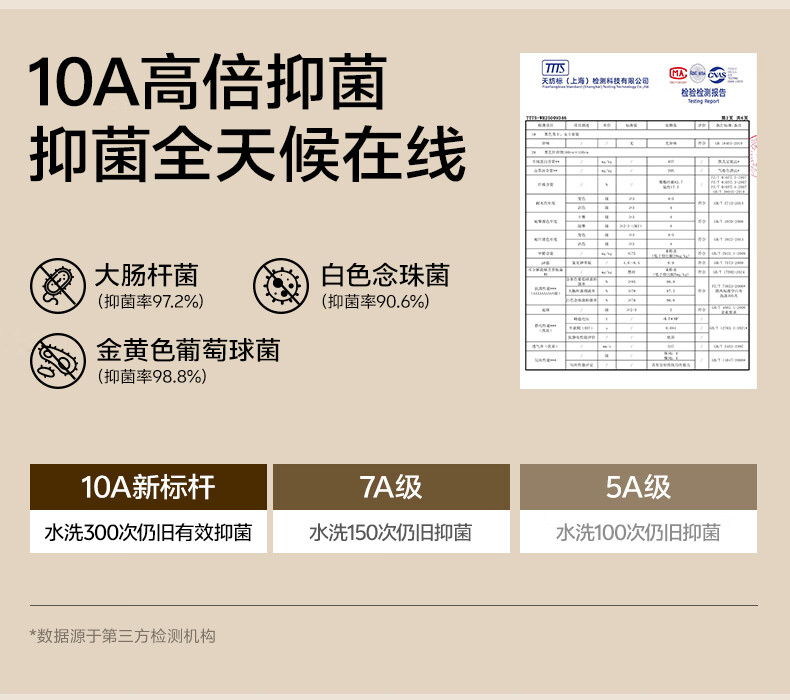Click the red MA certification mark
Viewport: 790px width, 700px height.
pyautogui.click(x=678, y=74)
